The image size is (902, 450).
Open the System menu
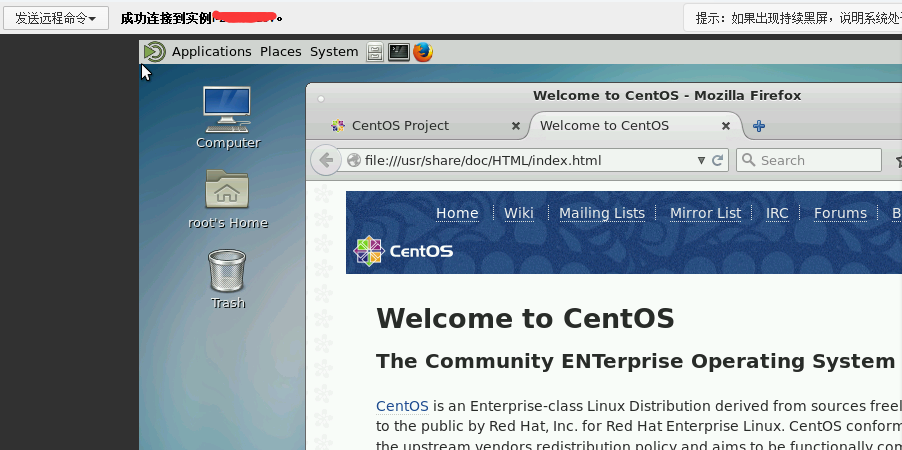[333, 52]
